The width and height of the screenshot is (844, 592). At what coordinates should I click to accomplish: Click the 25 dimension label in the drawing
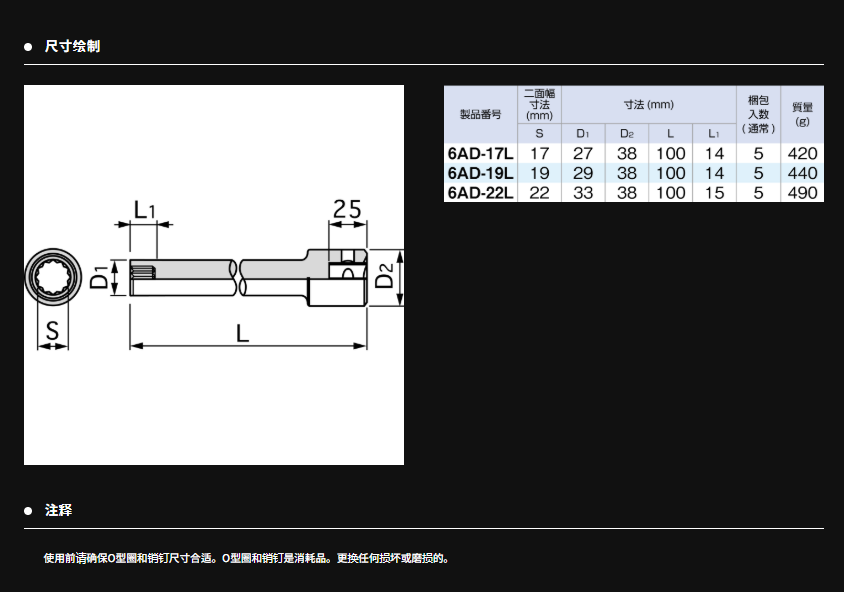[346, 209]
